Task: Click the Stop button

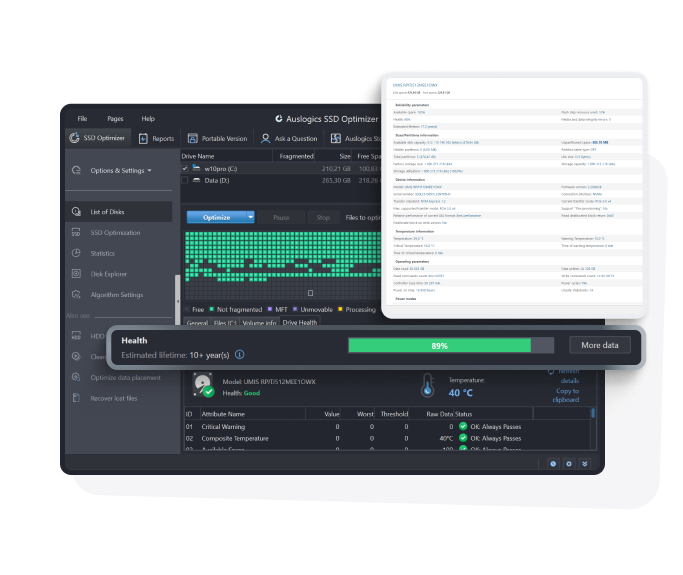Action: tap(323, 217)
